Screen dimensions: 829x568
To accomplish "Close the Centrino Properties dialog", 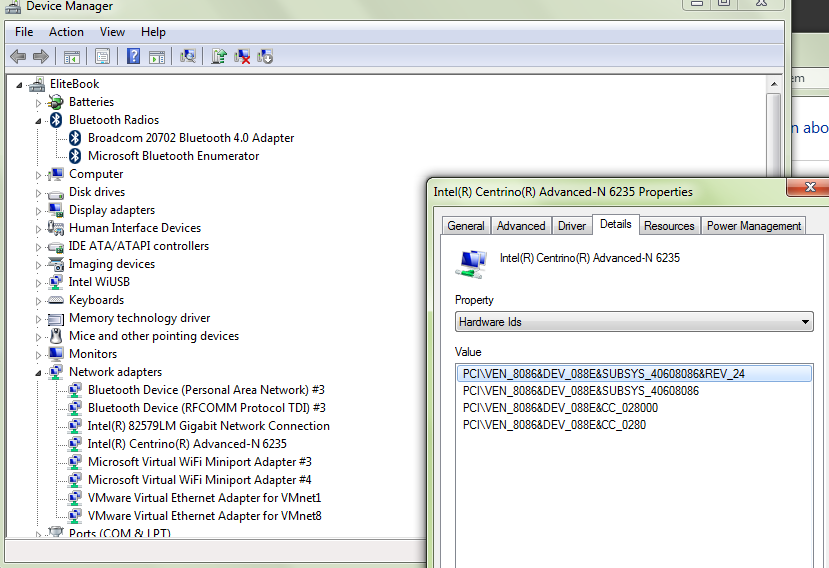I will point(809,187).
